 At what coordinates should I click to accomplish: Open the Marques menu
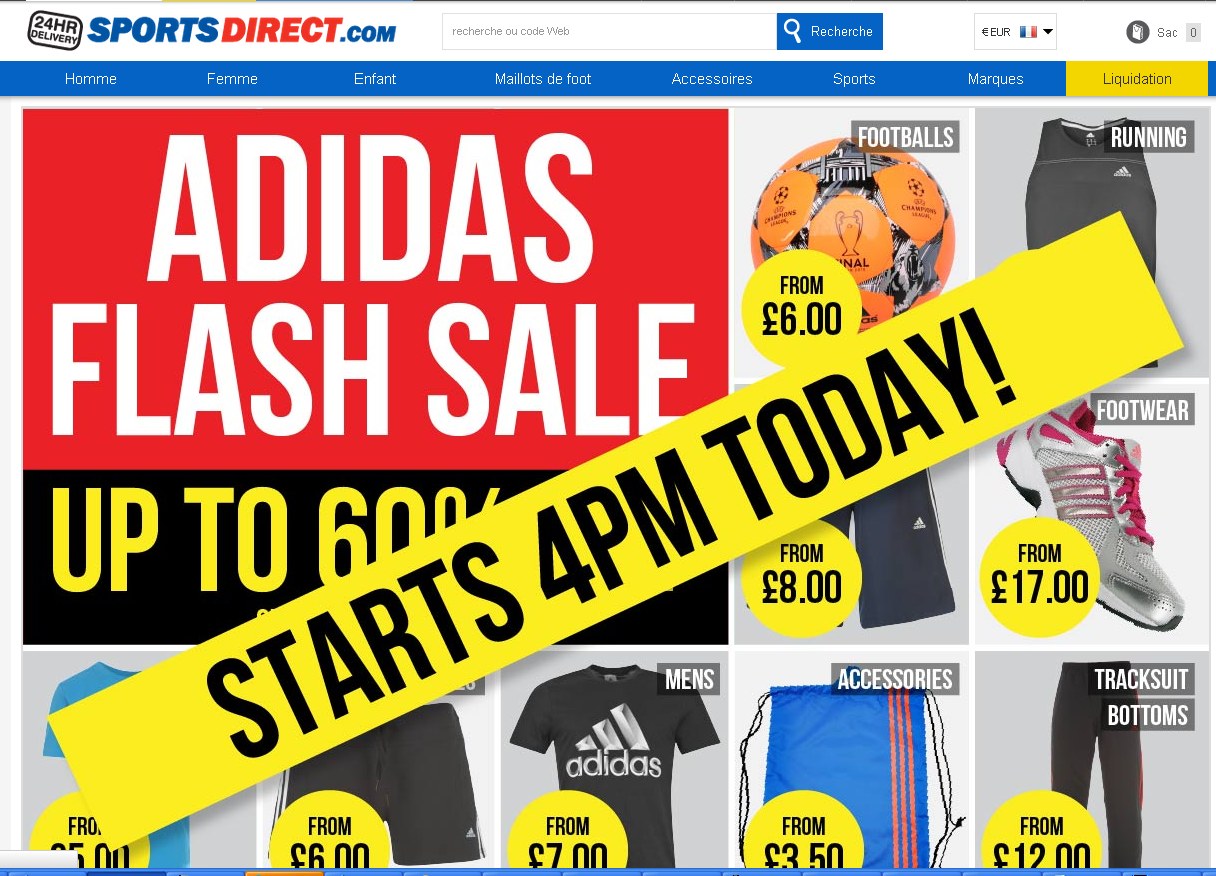[x=996, y=79]
